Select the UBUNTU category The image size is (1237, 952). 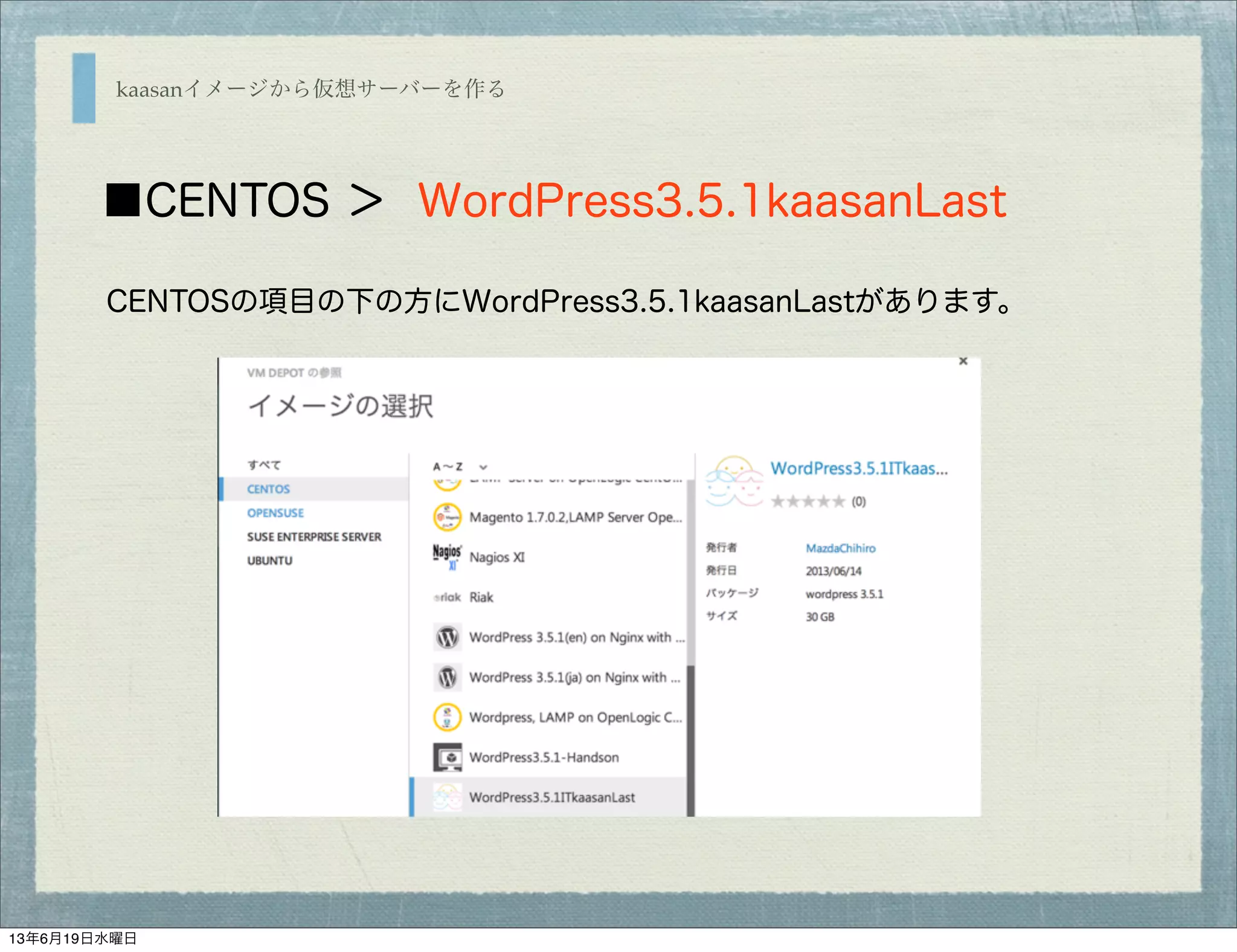(269, 561)
